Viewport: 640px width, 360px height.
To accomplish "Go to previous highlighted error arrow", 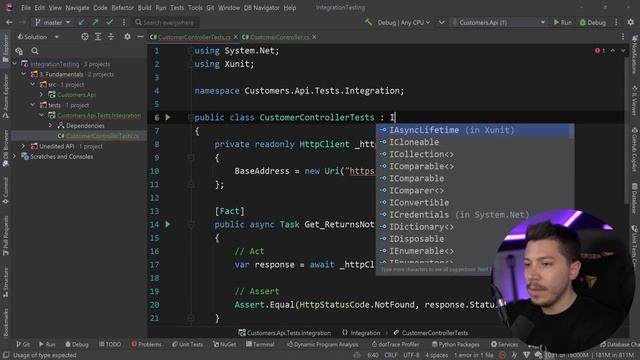I will click(x=613, y=51).
